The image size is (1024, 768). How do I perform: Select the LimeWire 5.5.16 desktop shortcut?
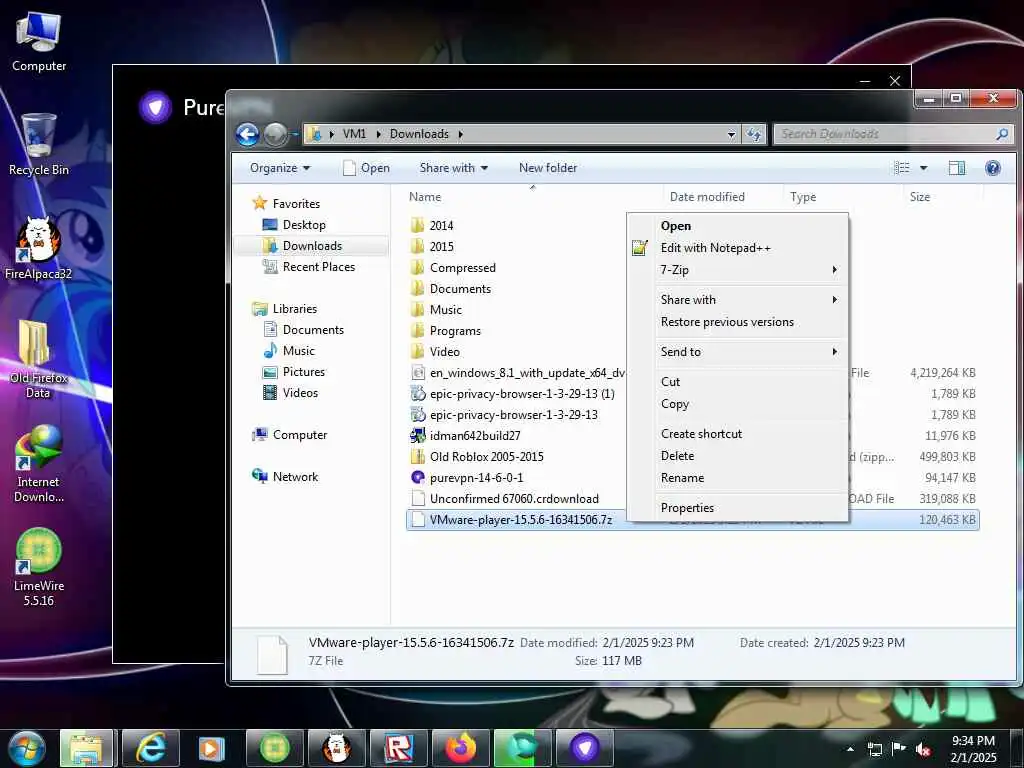39,567
